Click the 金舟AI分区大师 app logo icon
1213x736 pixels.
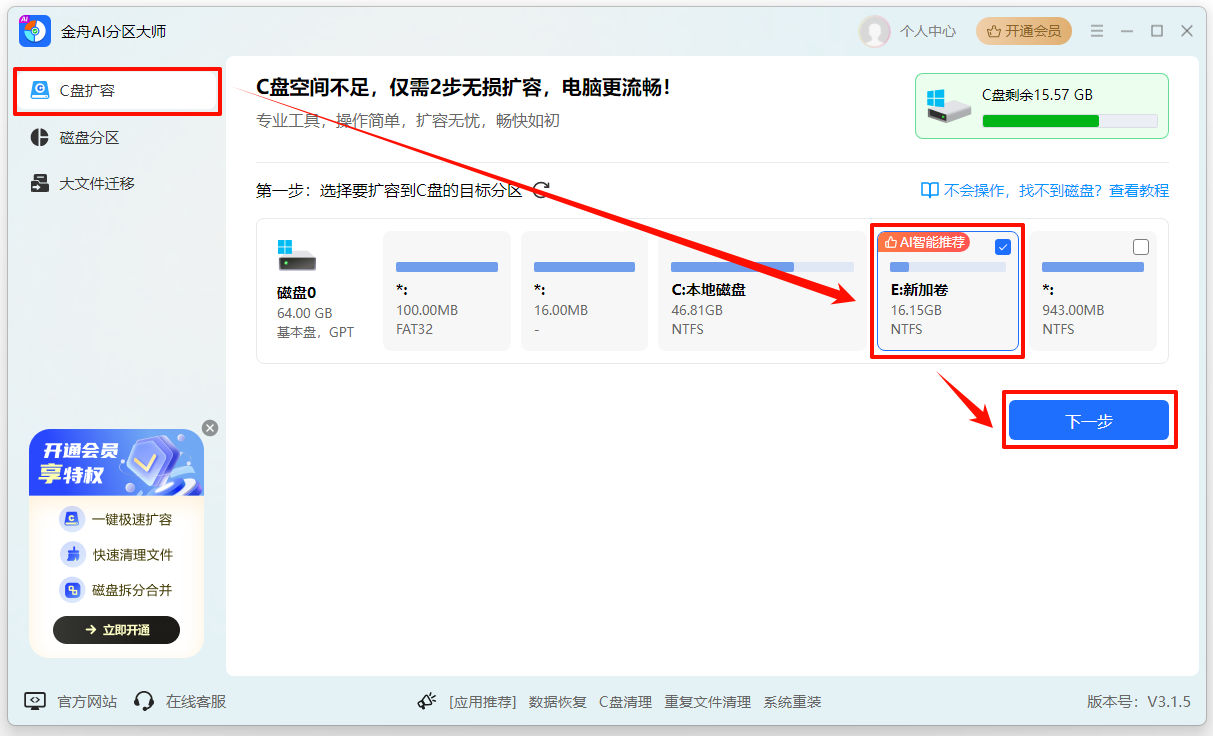[x=35, y=31]
